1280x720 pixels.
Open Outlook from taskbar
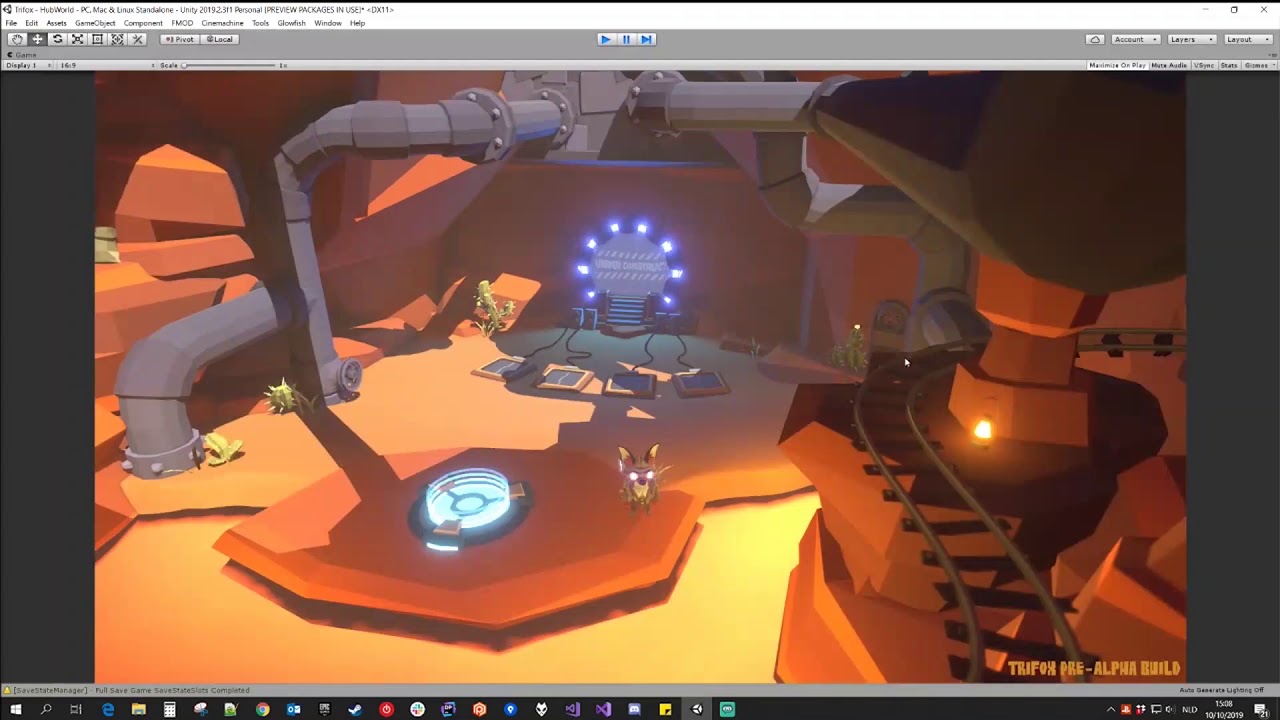pos(293,709)
